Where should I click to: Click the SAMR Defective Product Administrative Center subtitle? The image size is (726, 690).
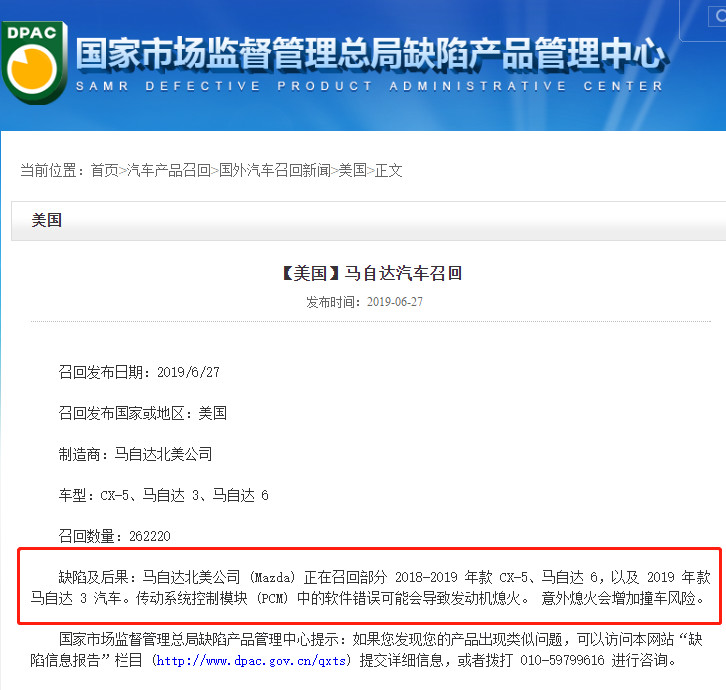[370, 87]
